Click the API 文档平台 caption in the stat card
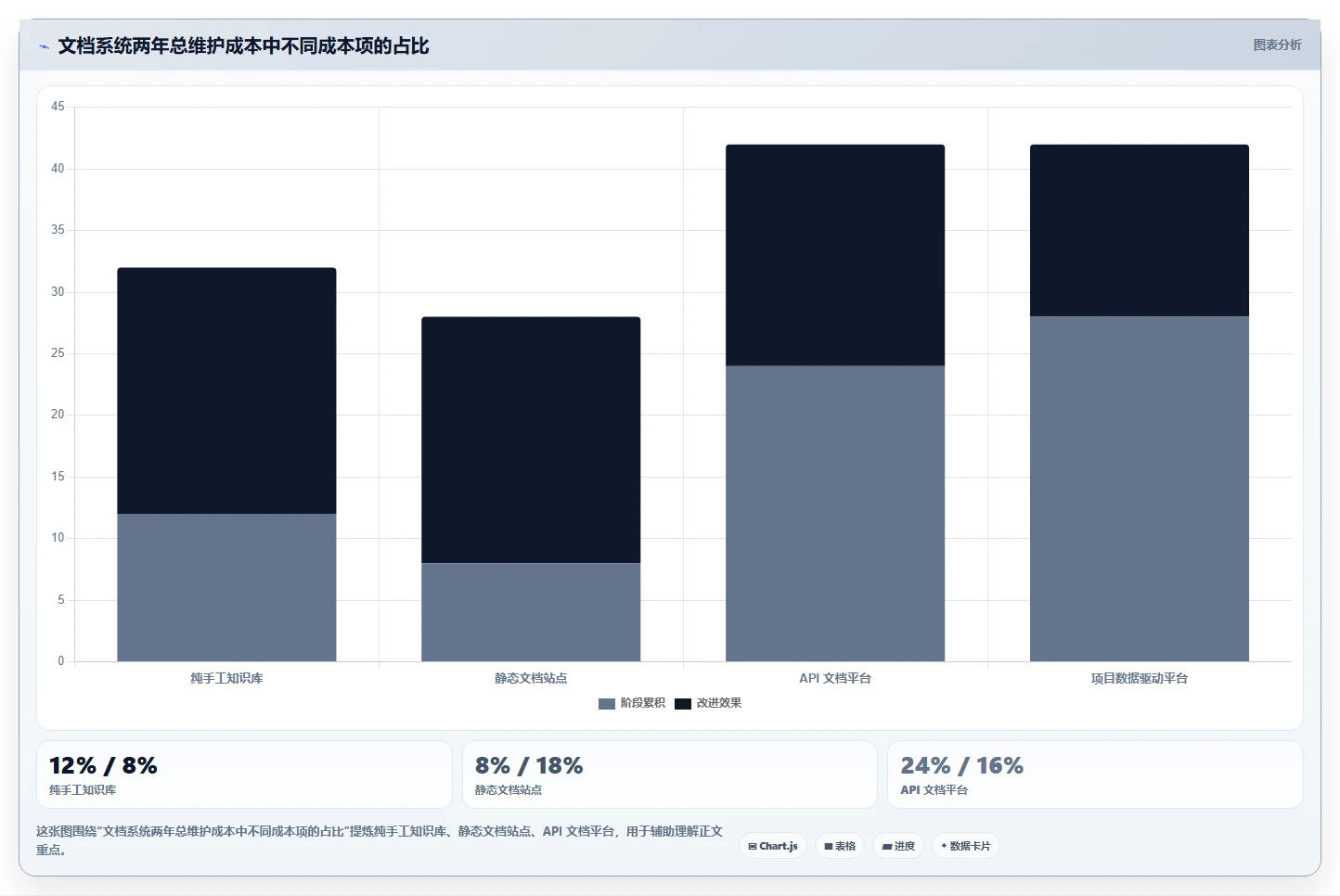Viewport: 1340px width, 896px height. (x=934, y=790)
